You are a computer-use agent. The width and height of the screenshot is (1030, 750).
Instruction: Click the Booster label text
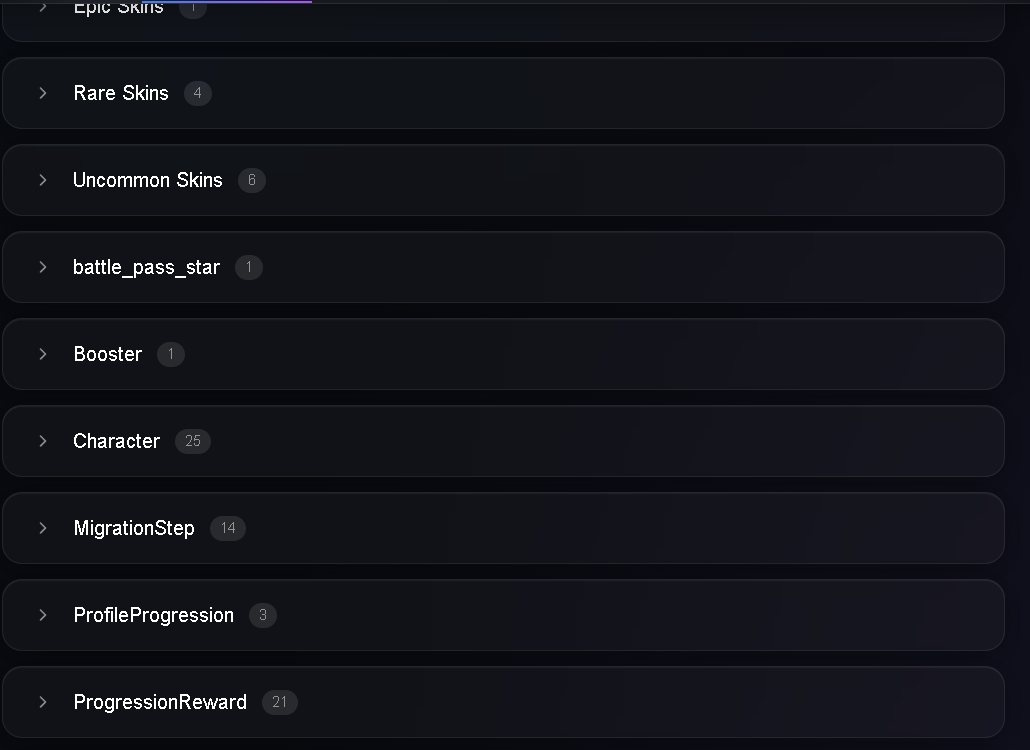(108, 354)
